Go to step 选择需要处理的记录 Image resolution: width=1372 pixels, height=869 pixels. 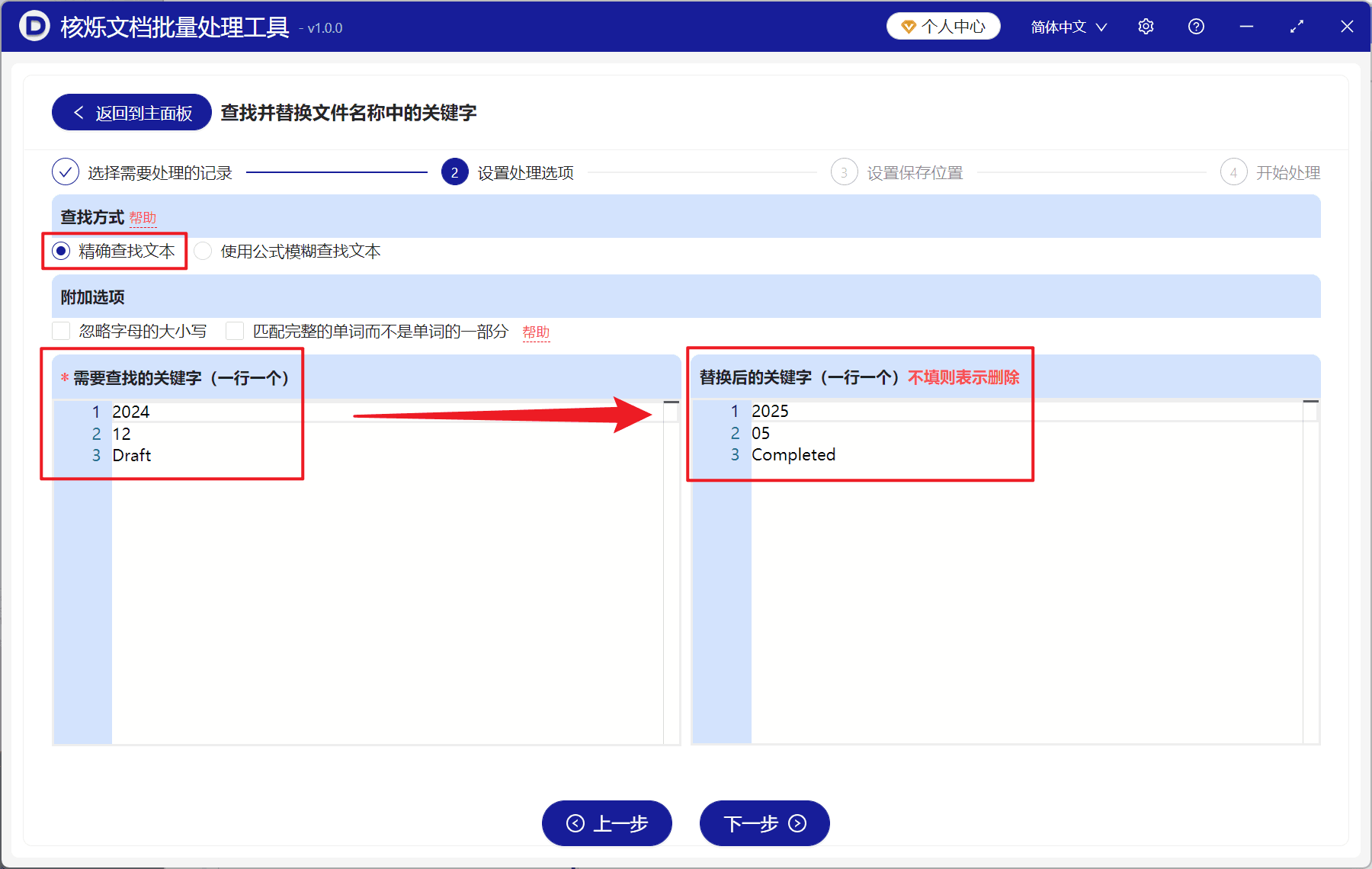pyautogui.click(x=143, y=172)
